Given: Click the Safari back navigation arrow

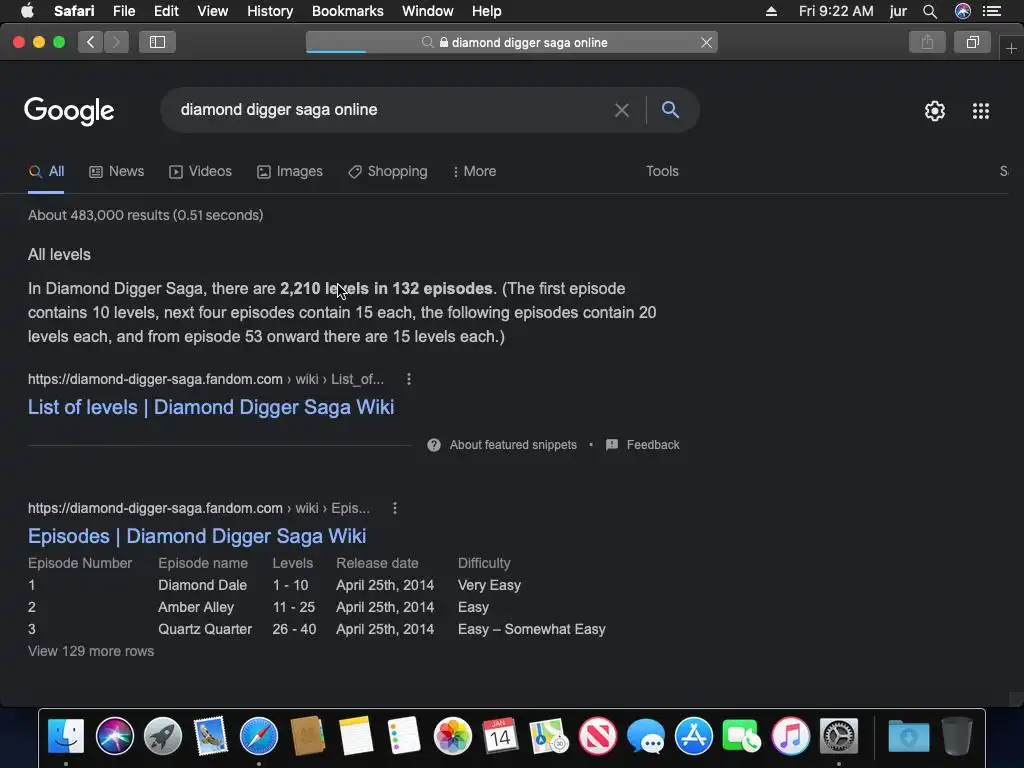Looking at the screenshot, I should [x=91, y=42].
